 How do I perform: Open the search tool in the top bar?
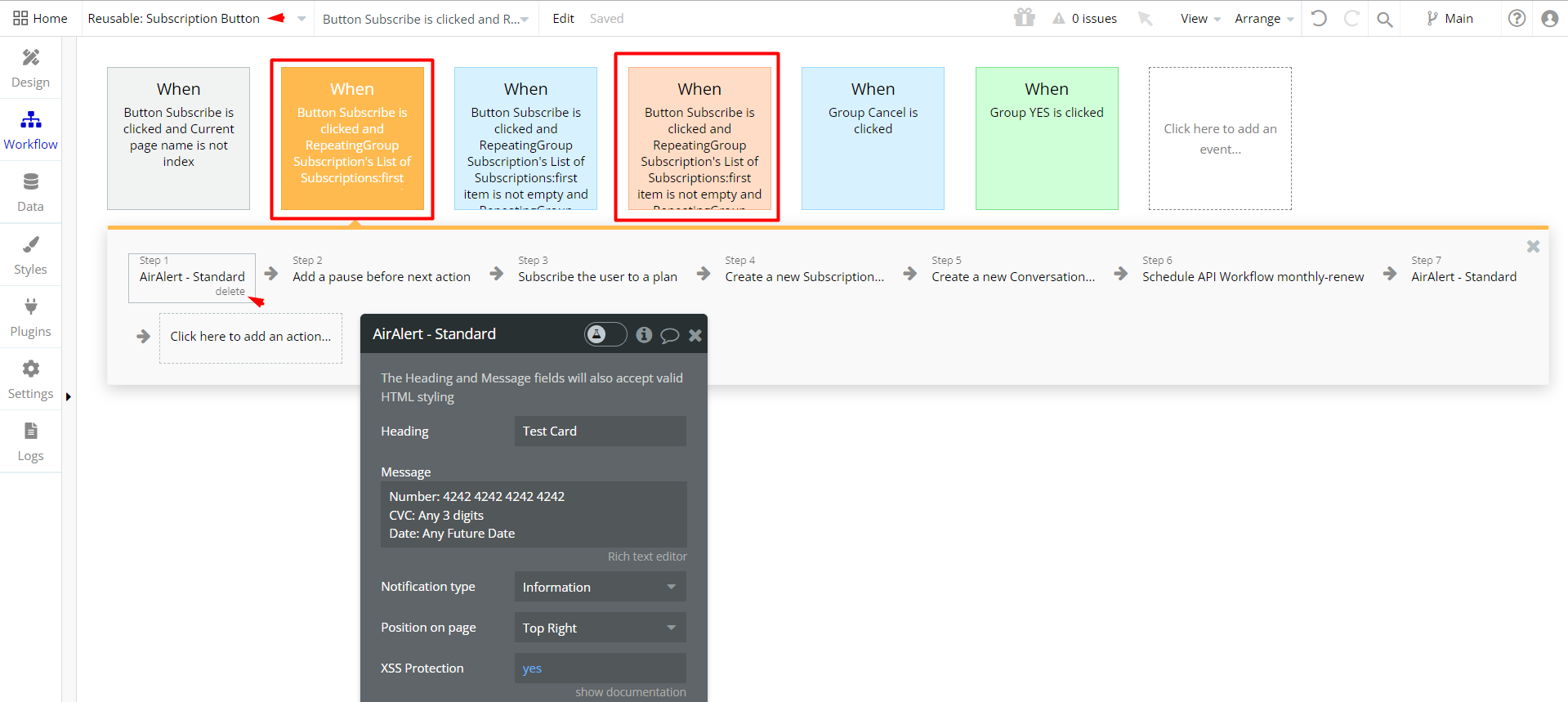pos(1384,19)
